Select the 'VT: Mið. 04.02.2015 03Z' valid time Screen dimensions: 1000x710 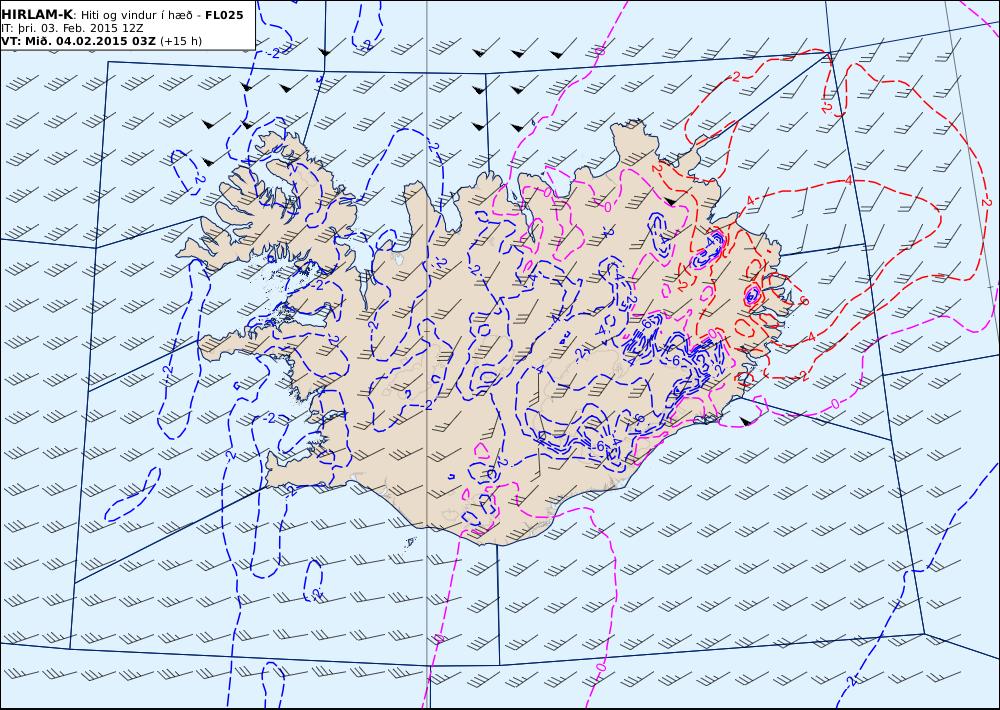78,41
